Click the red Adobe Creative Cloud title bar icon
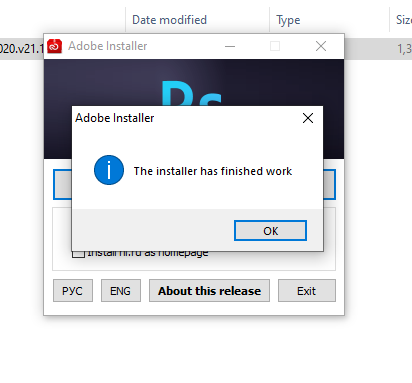Screen dimensions: 412x383 [54, 46]
